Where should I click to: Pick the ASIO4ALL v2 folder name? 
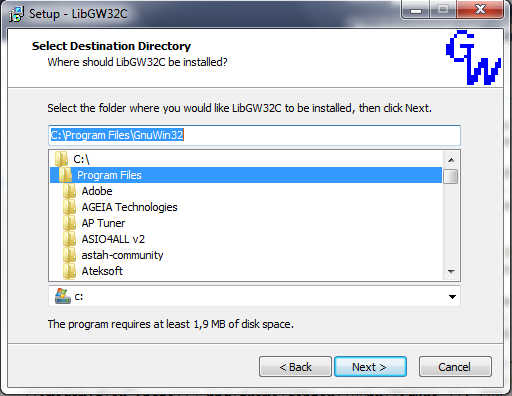[x=113, y=239]
